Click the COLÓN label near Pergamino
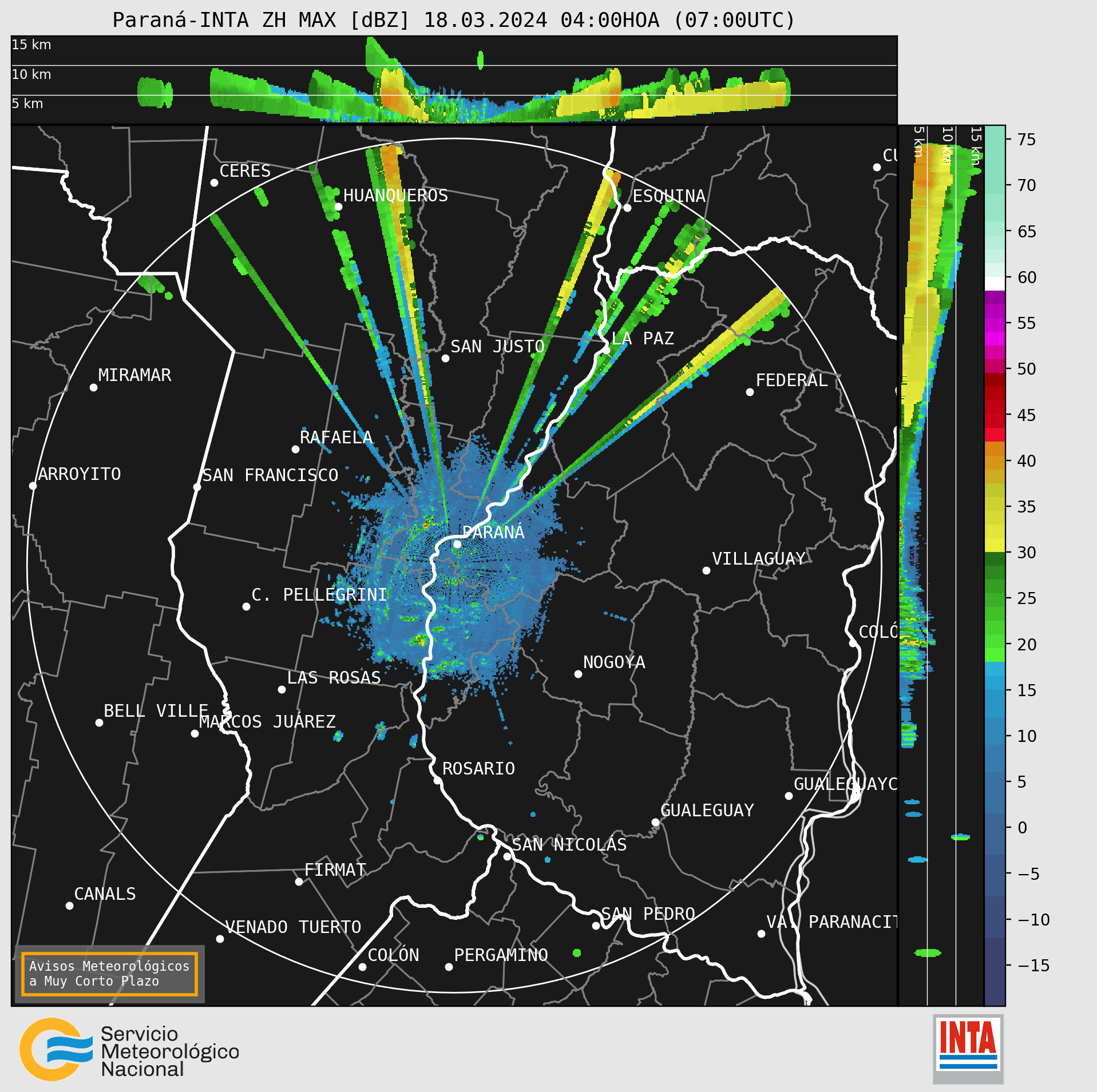The image size is (1097, 1092). tap(393, 955)
